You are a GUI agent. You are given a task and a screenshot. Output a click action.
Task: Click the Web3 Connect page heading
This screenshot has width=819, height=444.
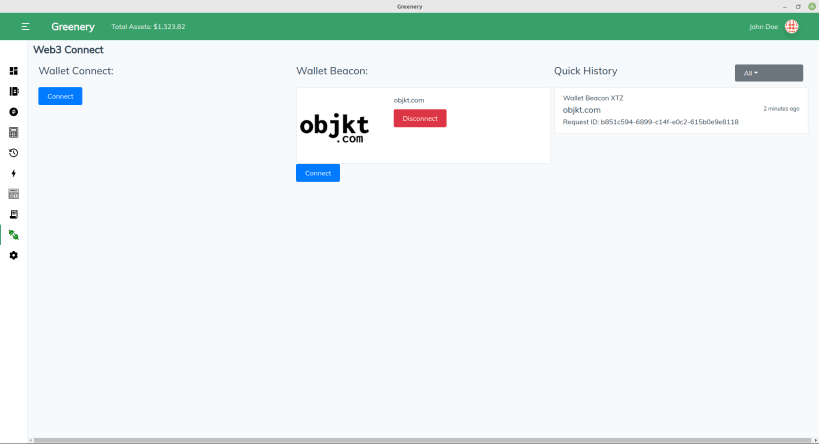pos(68,50)
